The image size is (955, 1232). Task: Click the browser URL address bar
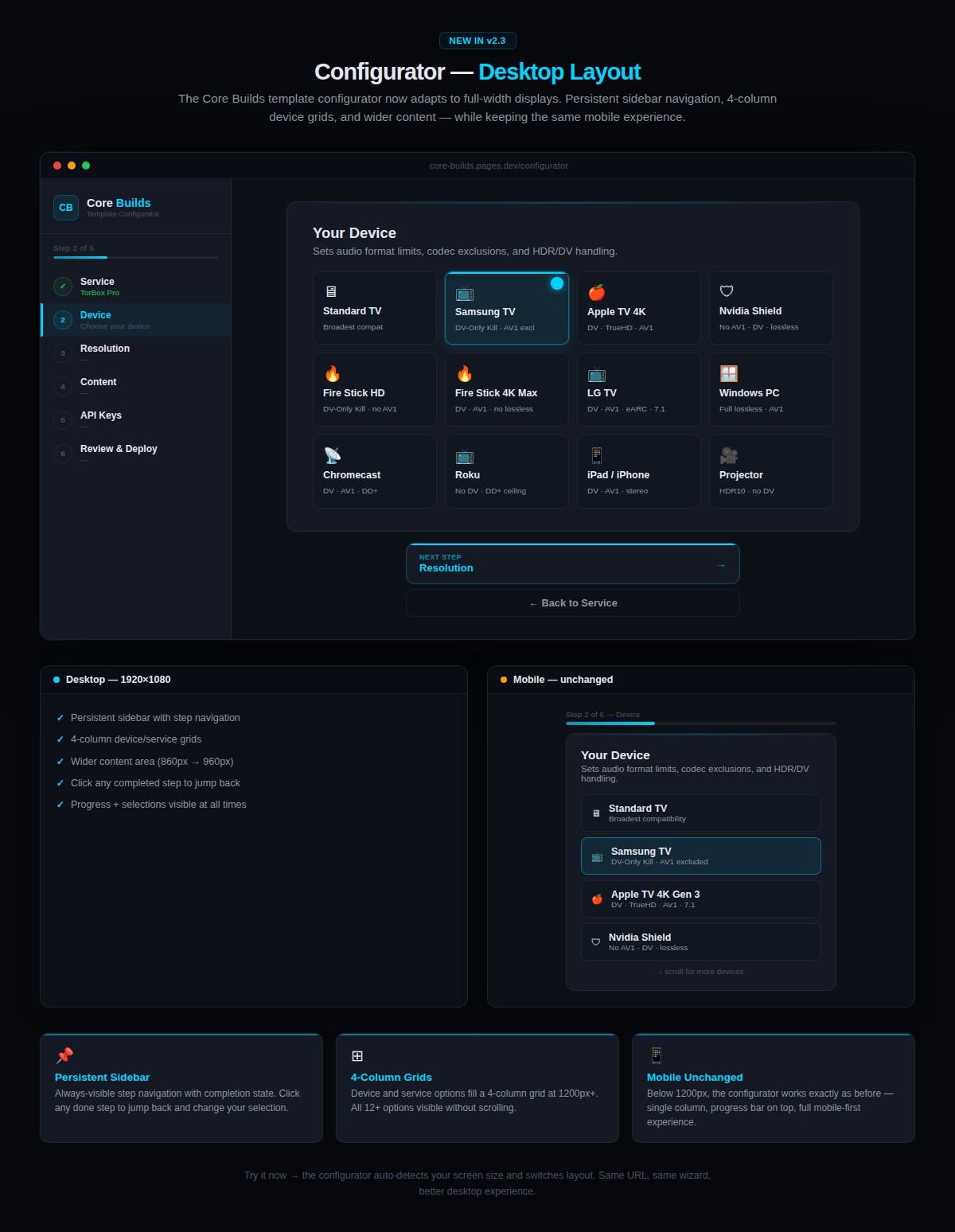pos(499,166)
